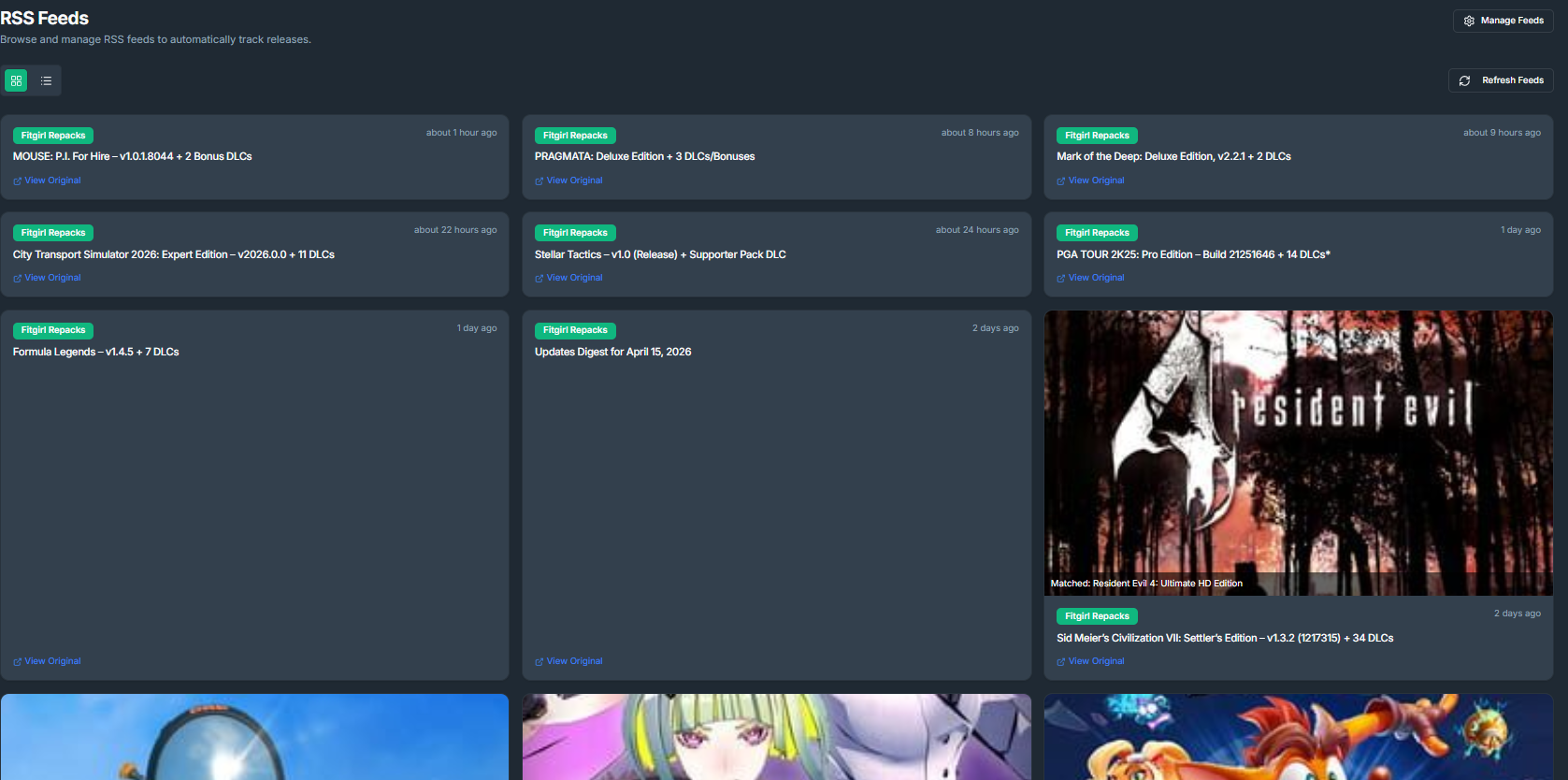Click external link icon for PGA TOUR 2K25
The image size is (1568, 780).
click(1061, 279)
